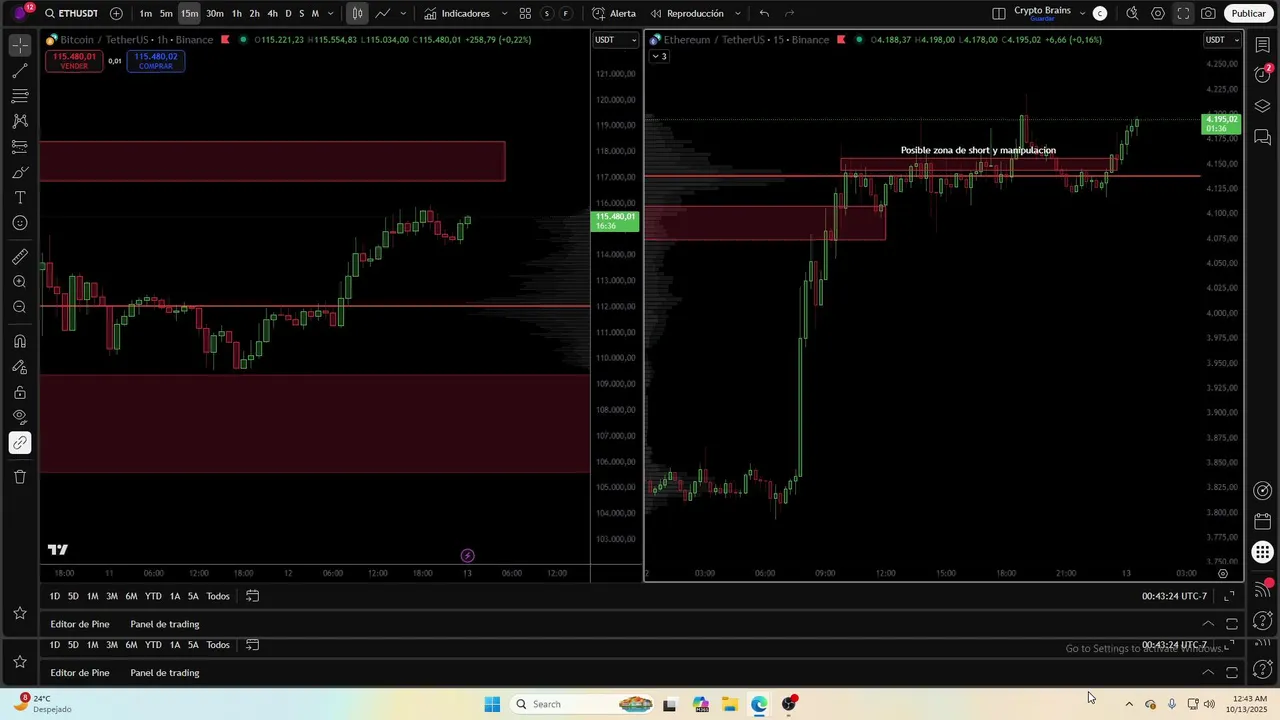Click the red Vender button
This screenshot has height=720, width=1280.
(x=74, y=61)
